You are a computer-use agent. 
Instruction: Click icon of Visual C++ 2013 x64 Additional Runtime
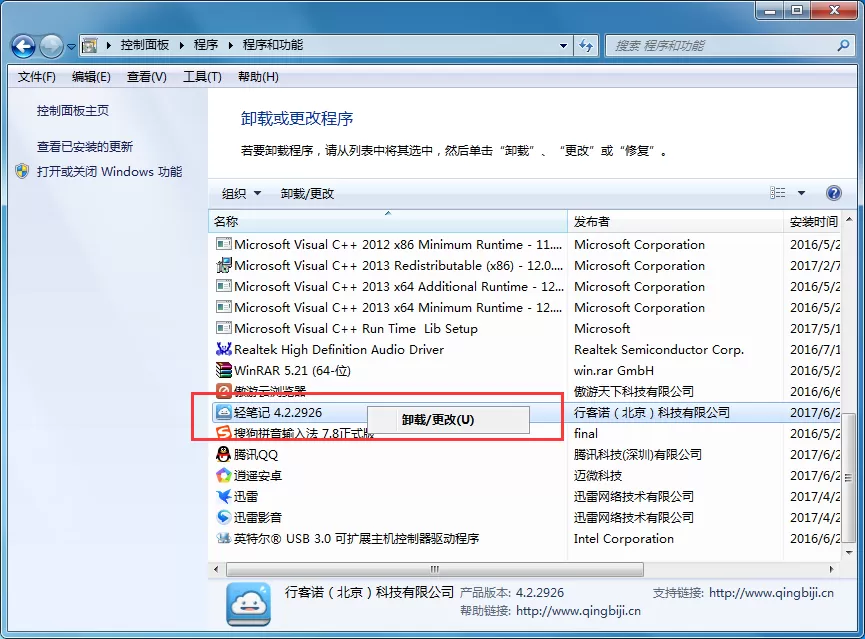pyautogui.click(x=223, y=286)
